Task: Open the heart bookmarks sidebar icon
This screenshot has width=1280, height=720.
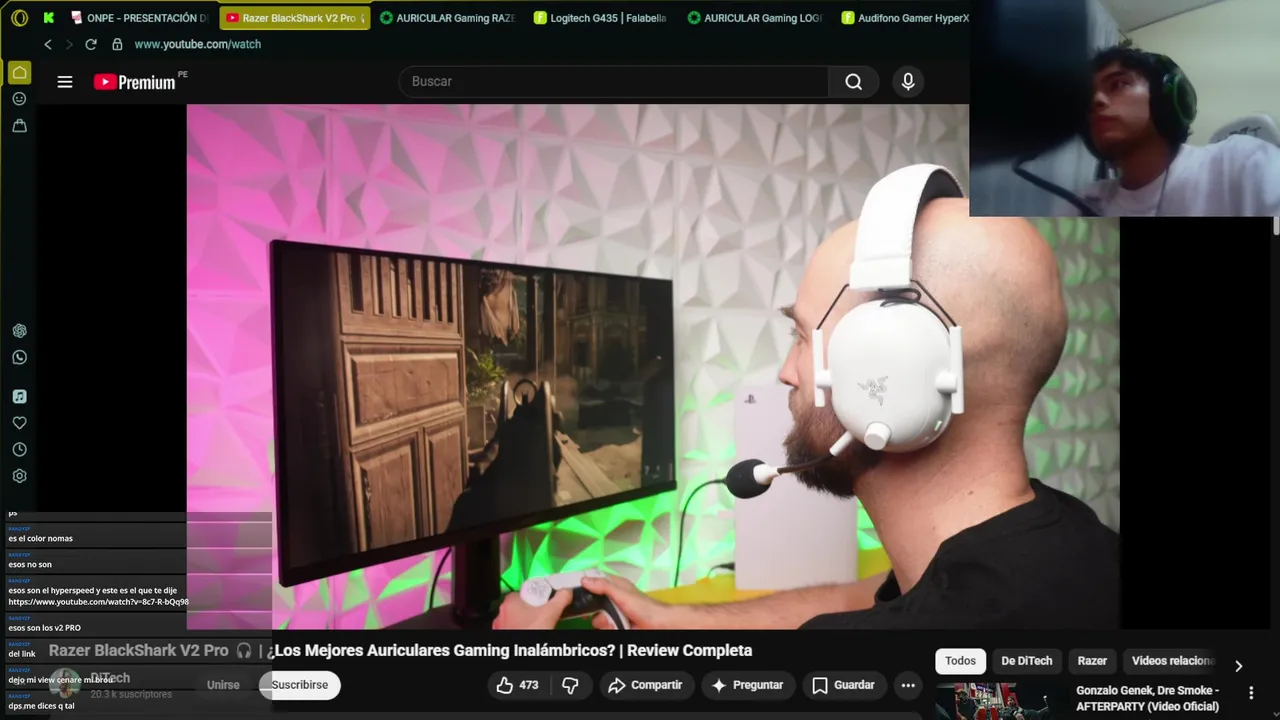Action: [x=19, y=423]
